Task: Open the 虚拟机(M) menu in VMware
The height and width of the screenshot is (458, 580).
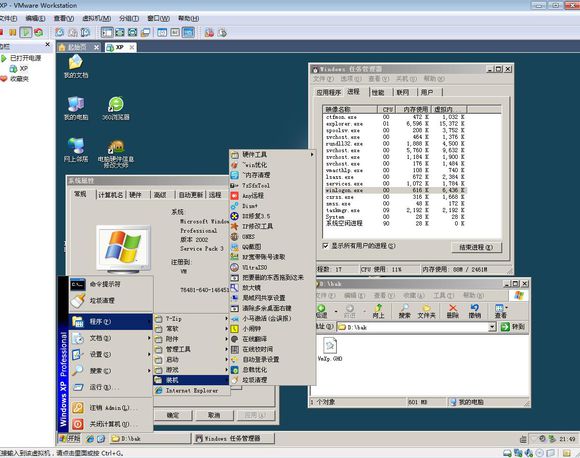Action: [x=97, y=18]
